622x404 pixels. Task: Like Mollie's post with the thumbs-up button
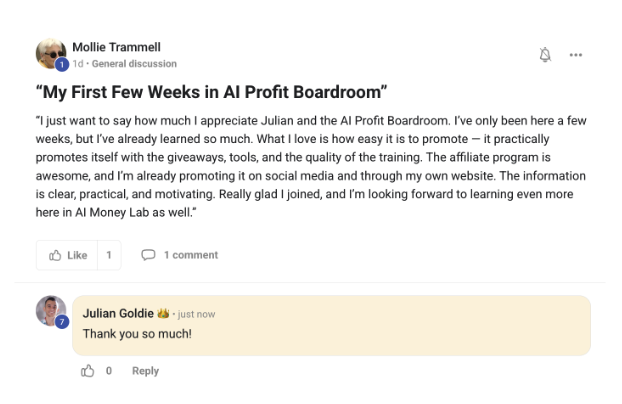pyautogui.click(x=67, y=255)
